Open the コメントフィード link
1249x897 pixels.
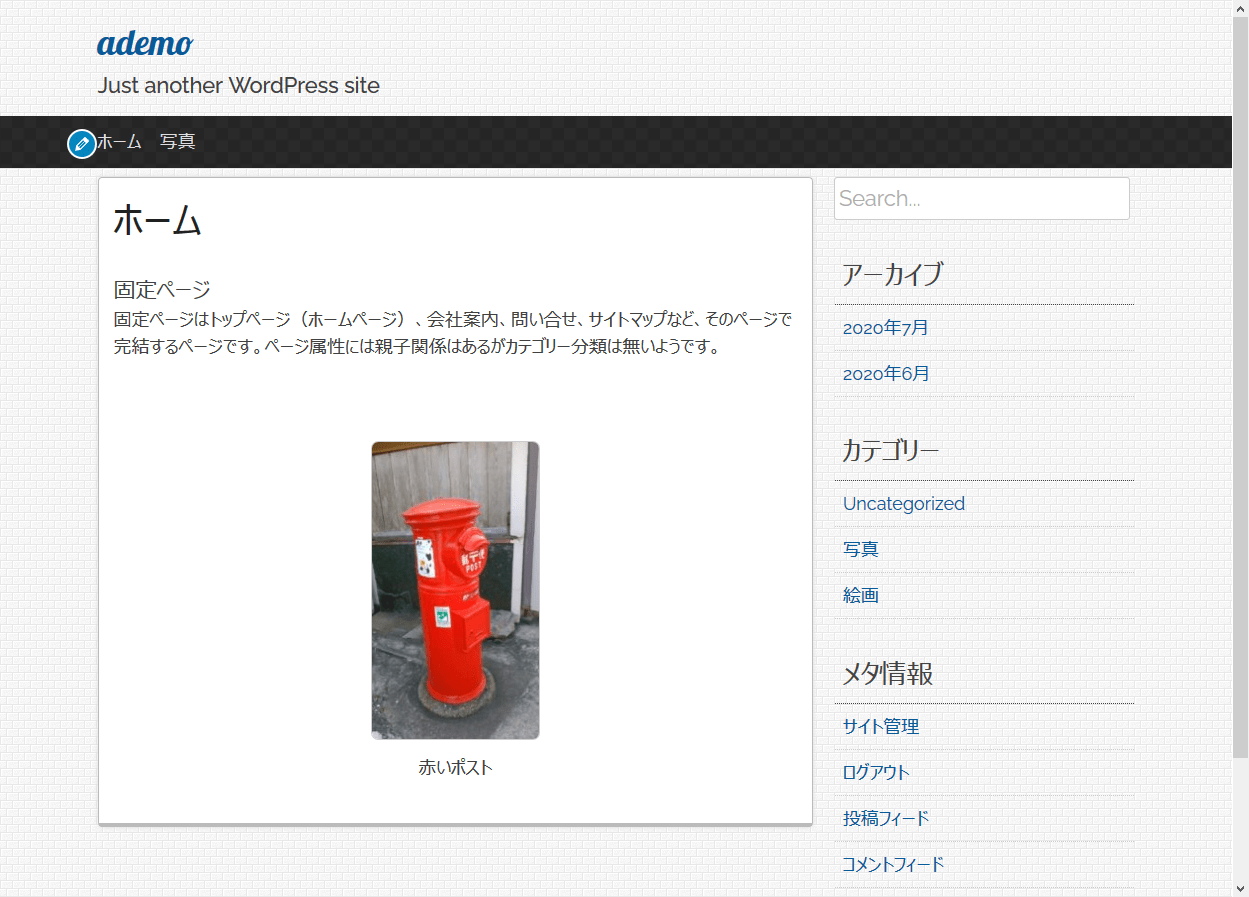(893, 865)
